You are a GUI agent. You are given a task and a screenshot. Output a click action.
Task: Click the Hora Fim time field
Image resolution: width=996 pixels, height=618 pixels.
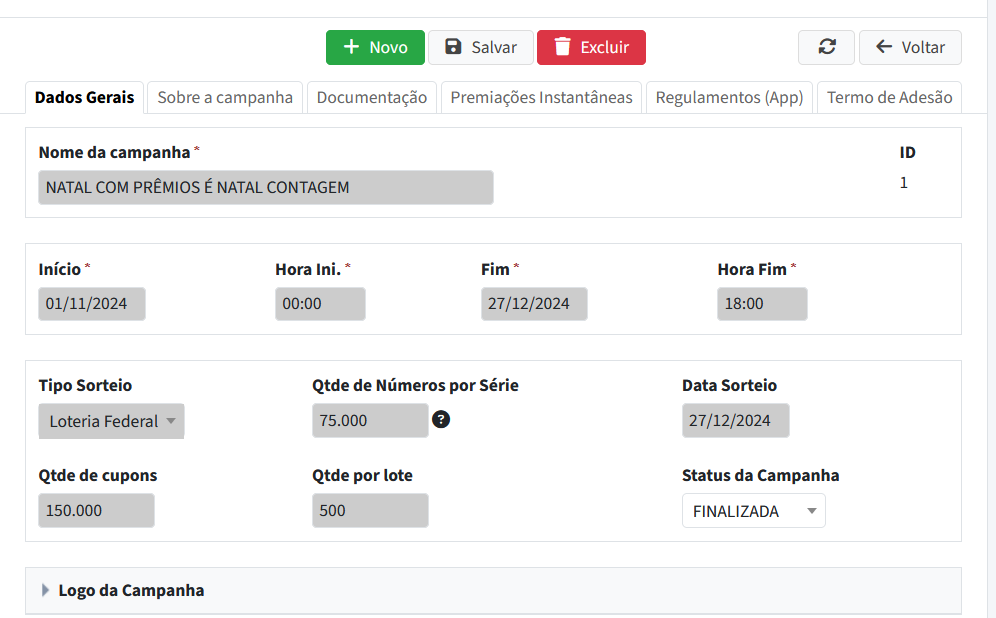tap(761, 304)
